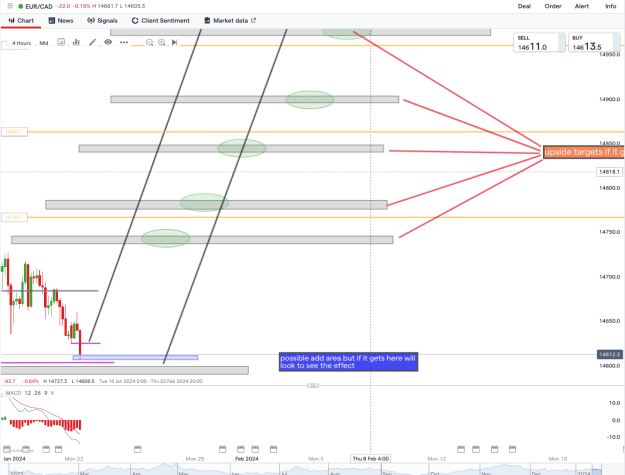Open the Market data tab
Image resolution: width=625 pixels, height=475 pixels.
pos(230,21)
